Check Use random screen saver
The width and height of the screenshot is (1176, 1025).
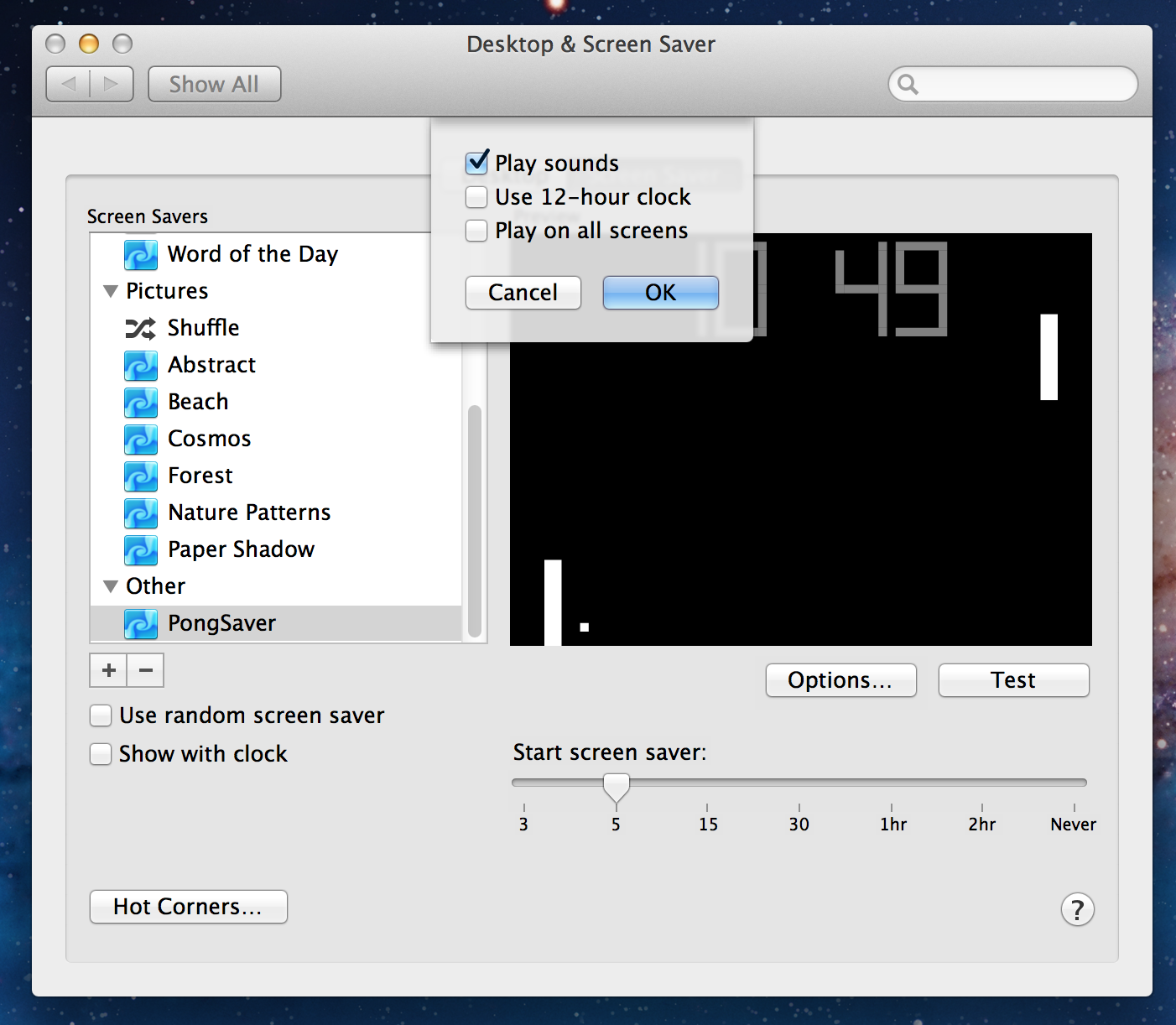click(101, 715)
